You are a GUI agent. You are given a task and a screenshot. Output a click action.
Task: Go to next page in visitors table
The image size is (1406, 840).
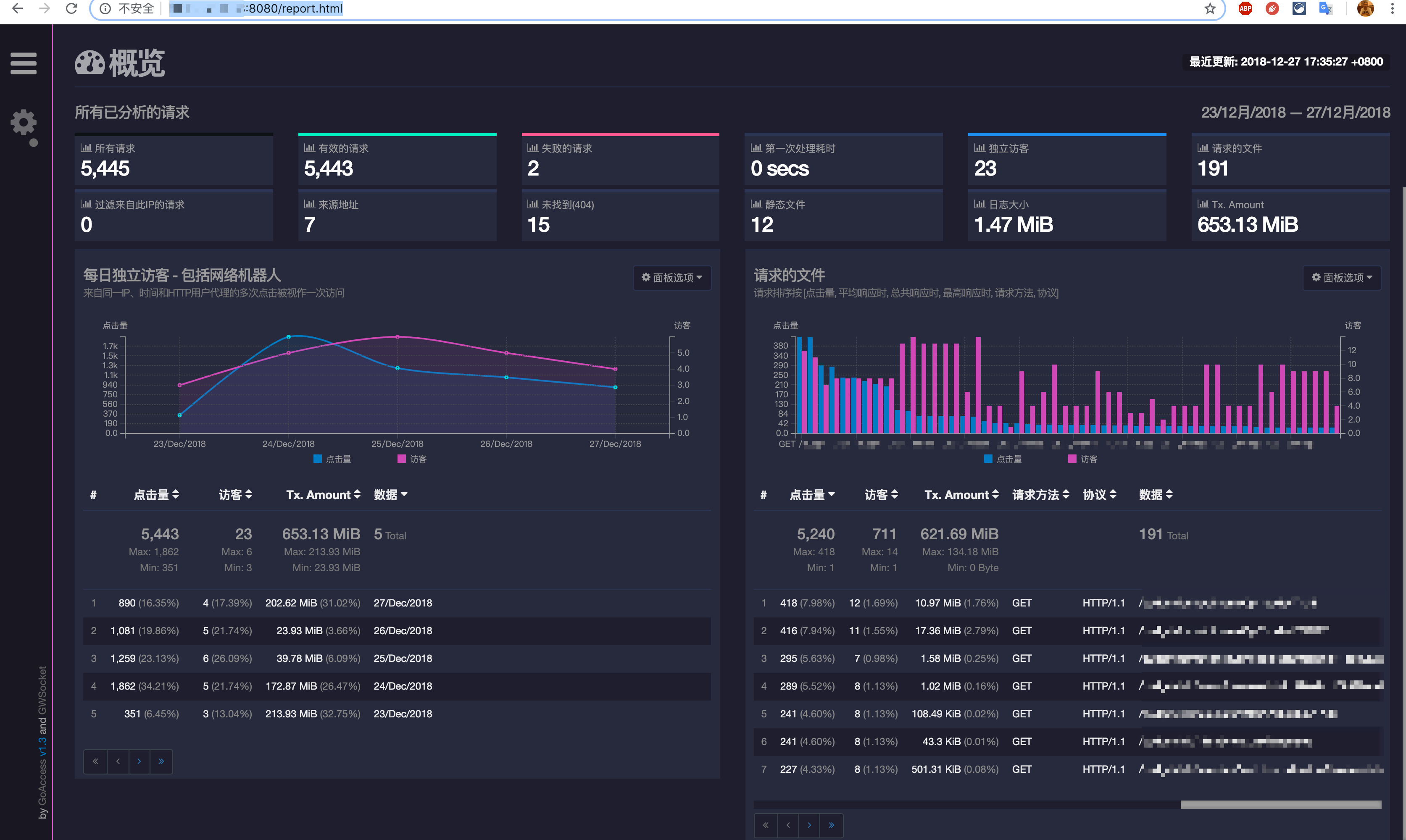pyautogui.click(x=140, y=761)
